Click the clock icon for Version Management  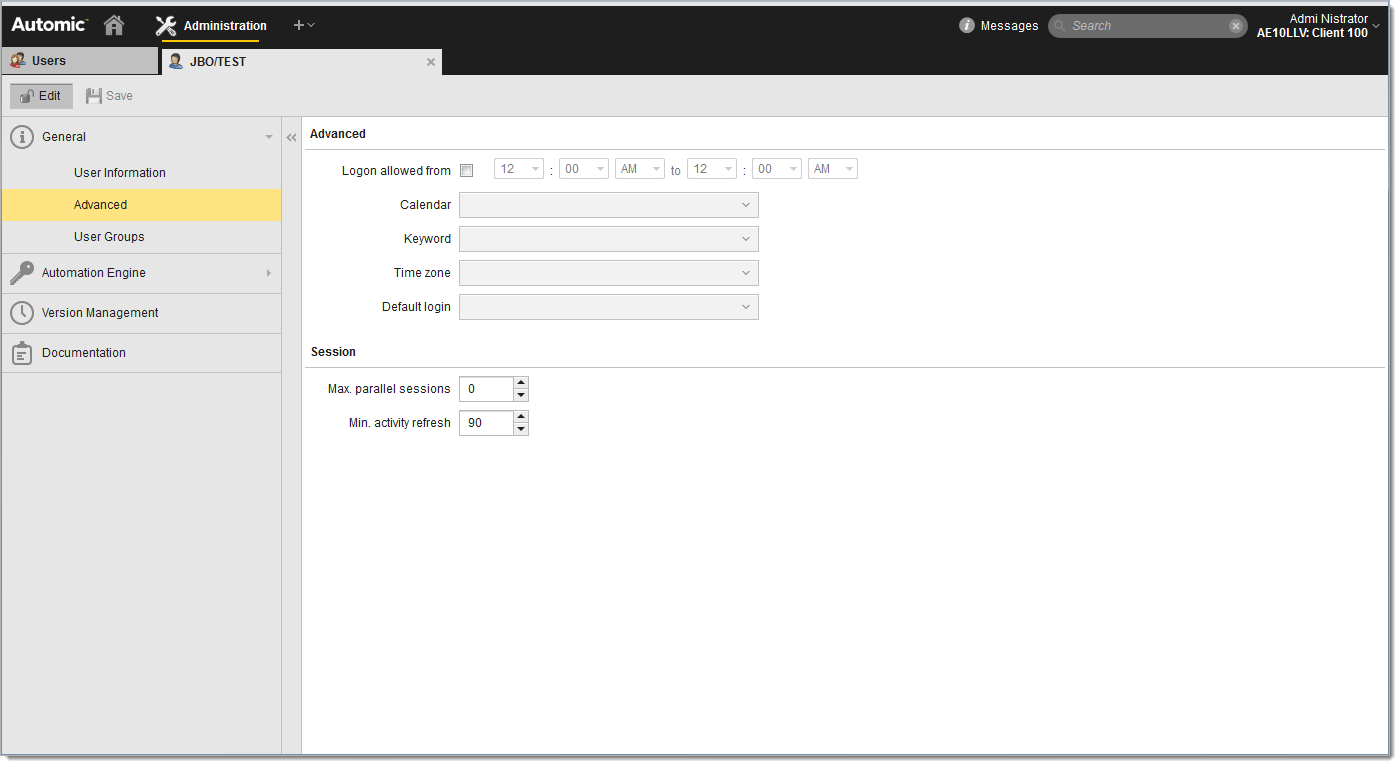21,312
